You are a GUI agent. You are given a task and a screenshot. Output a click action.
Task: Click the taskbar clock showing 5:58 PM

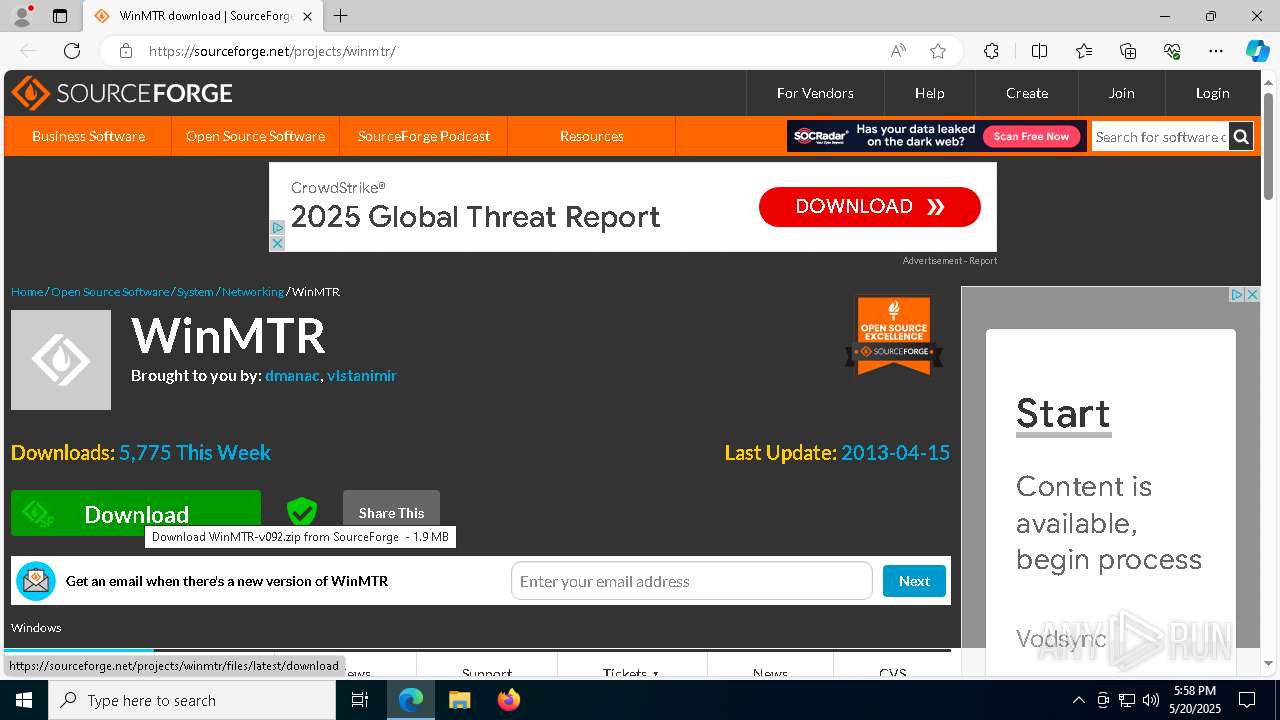coord(1195,700)
